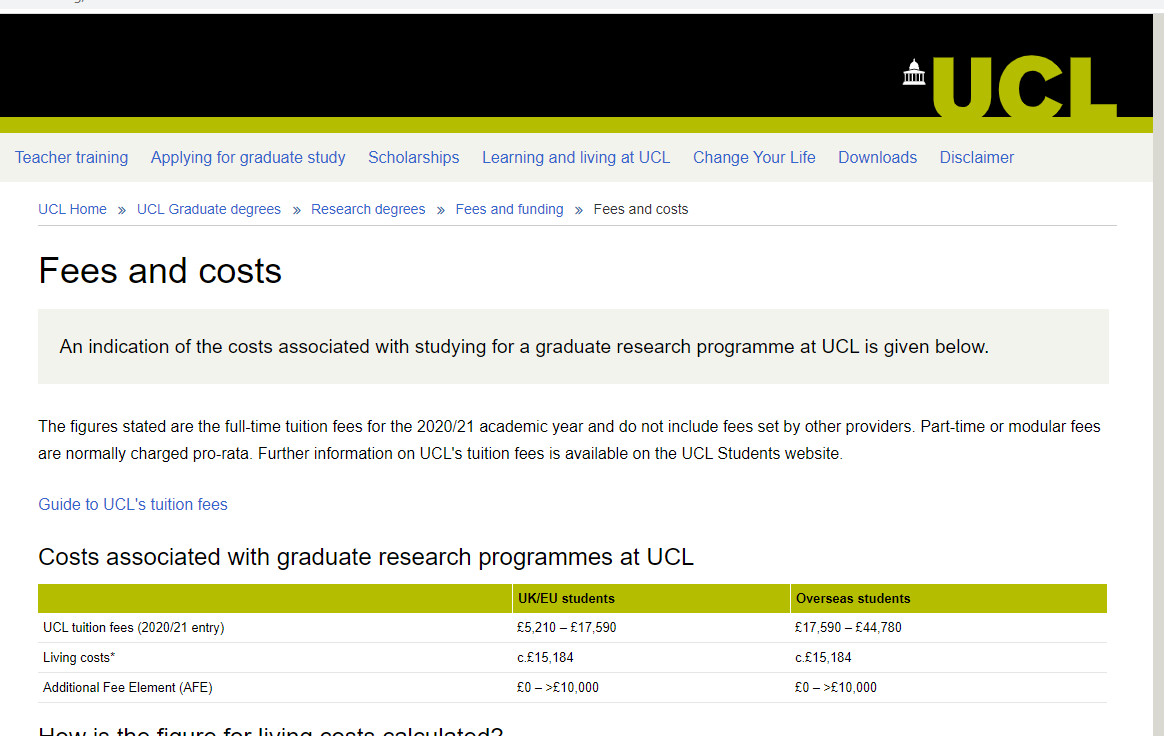Viewport: 1164px width, 736px height.
Task: Open the Change Your Life page
Action: [754, 157]
